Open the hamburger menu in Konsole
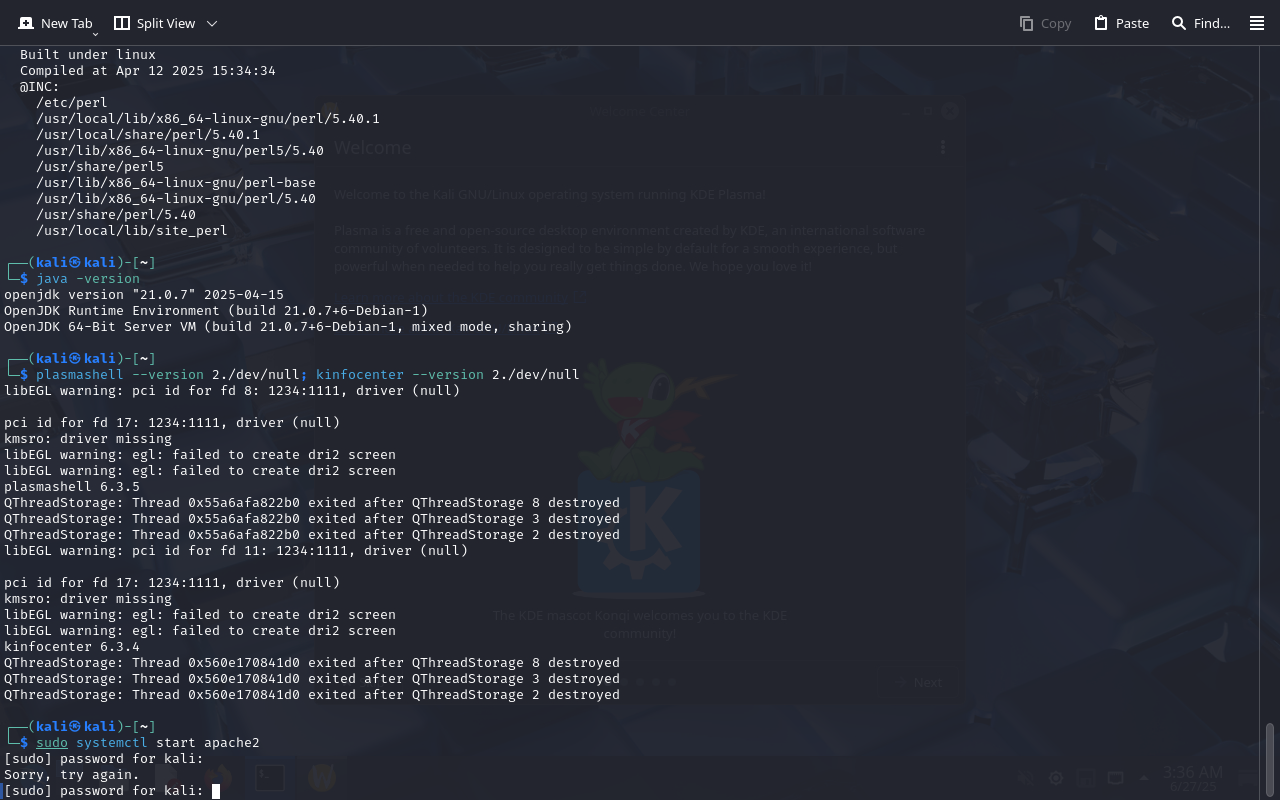Viewport: 1280px width, 800px height. (1257, 23)
